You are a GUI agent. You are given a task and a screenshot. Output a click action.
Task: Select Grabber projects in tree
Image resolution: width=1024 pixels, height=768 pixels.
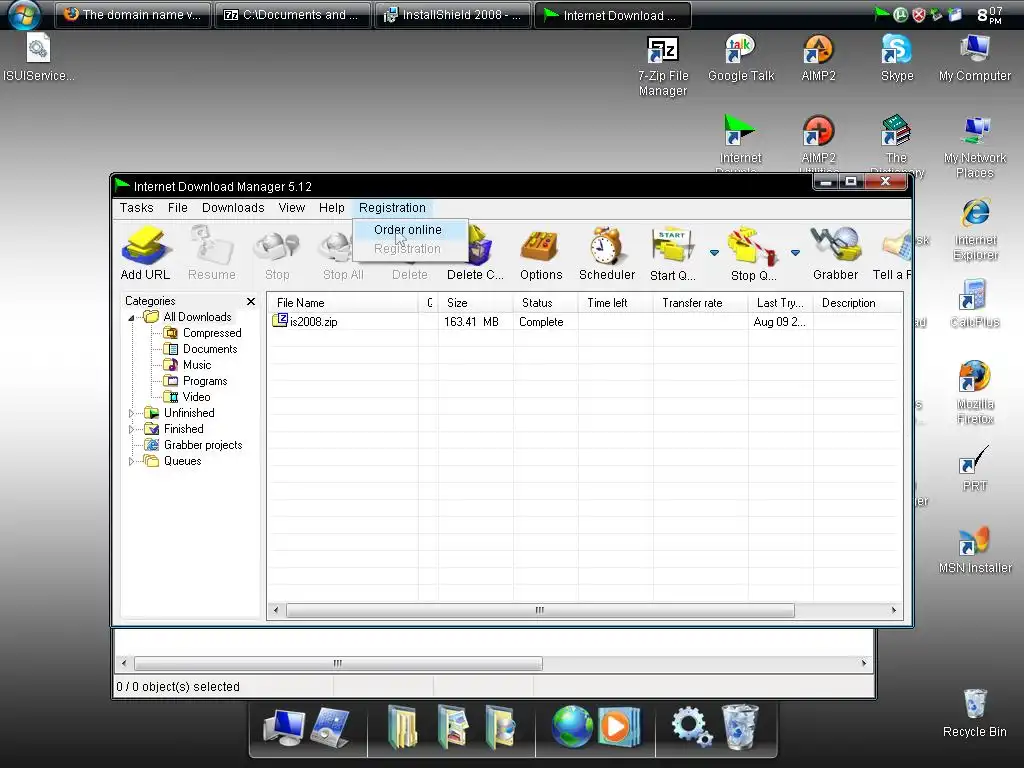(203, 445)
